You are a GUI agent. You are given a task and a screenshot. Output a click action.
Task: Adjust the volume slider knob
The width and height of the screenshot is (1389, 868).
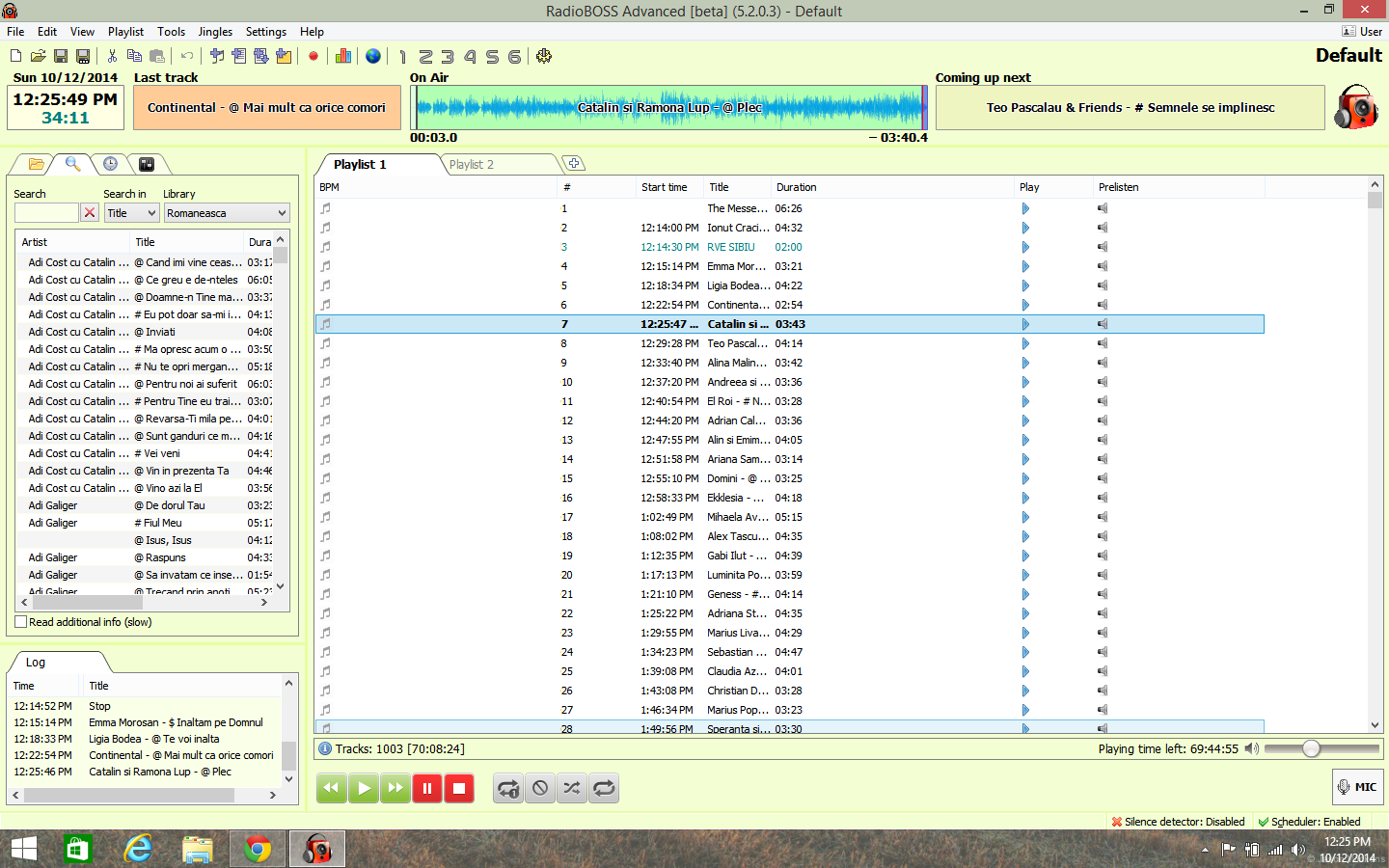pos(1311,748)
